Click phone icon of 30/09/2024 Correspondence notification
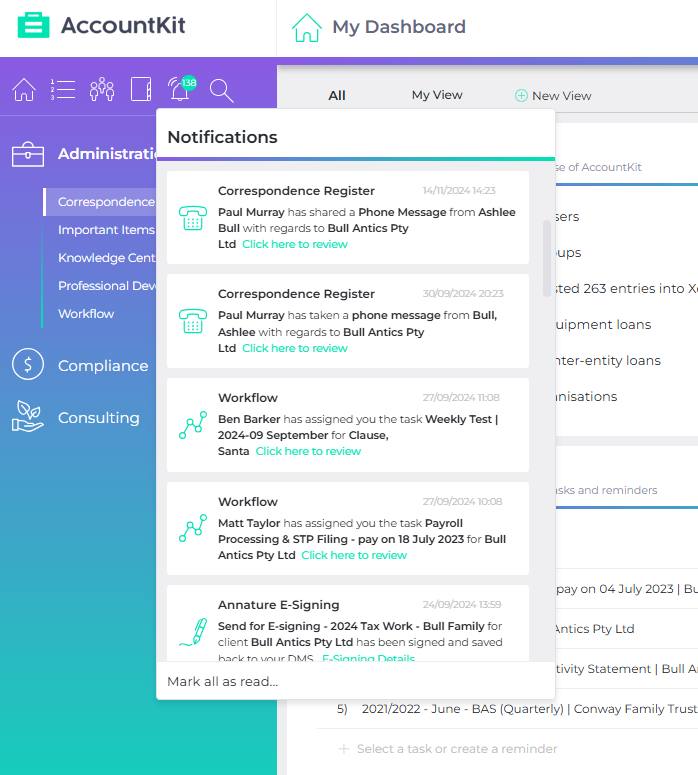Viewport: 698px width, 775px height. pyautogui.click(x=193, y=321)
